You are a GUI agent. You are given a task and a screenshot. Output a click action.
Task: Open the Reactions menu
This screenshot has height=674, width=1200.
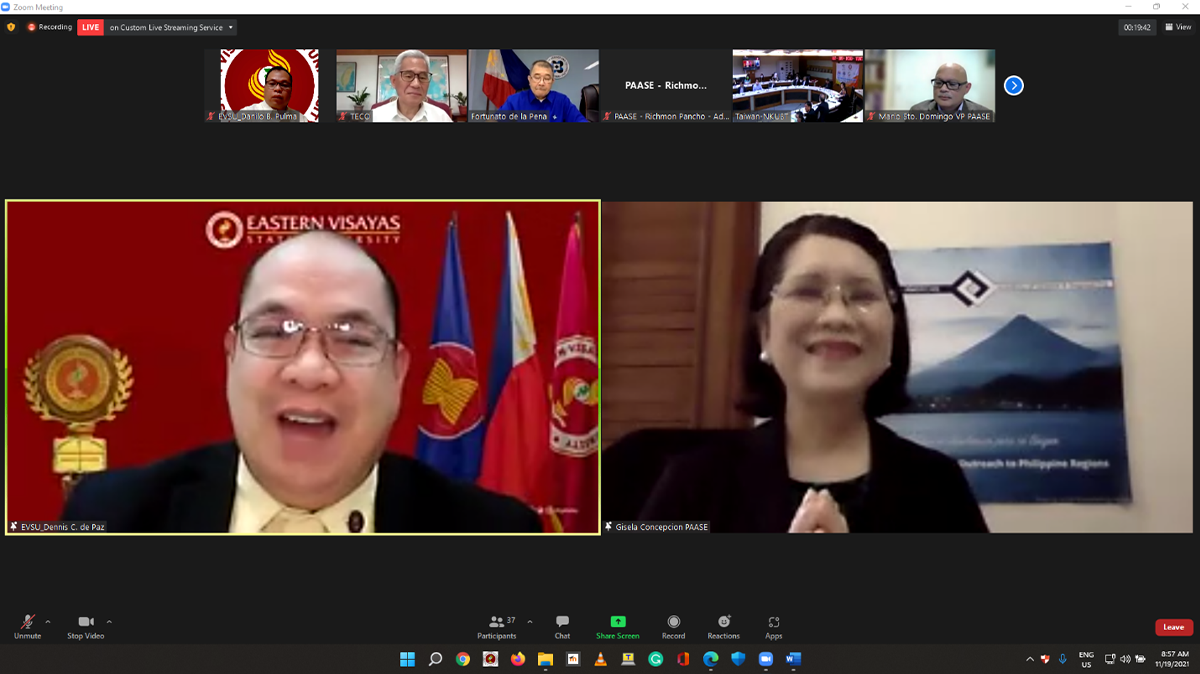pos(723,625)
